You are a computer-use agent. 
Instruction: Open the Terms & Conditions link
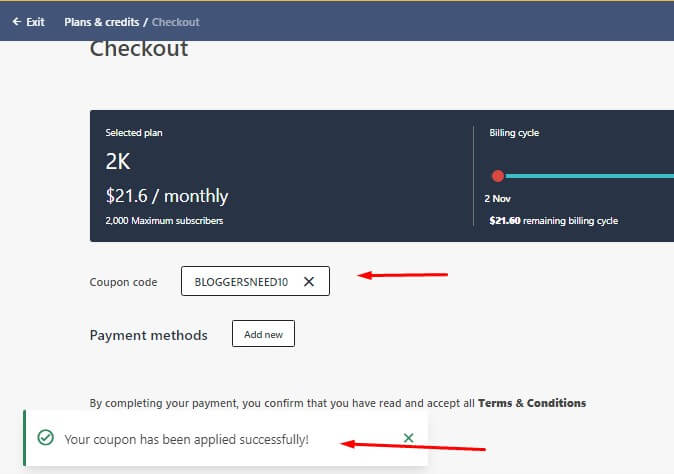coord(532,403)
